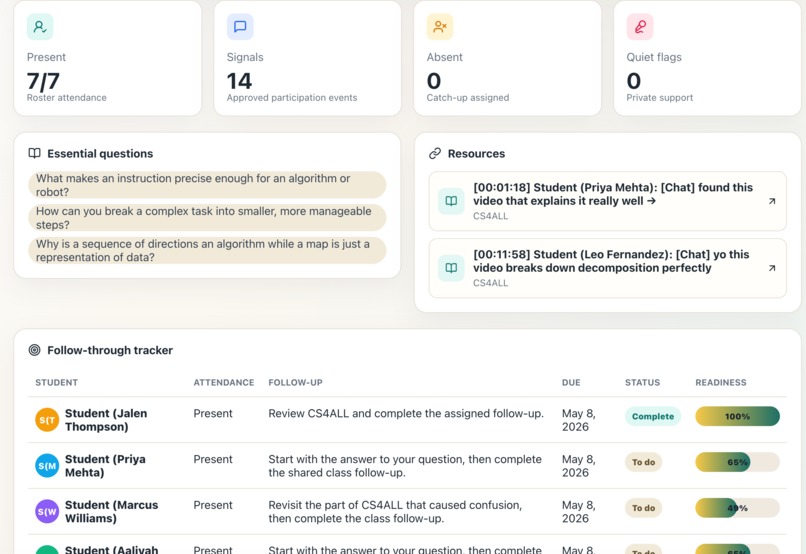Click the Quiet flags microphone icon
The image size is (806, 554).
click(639, 27)
